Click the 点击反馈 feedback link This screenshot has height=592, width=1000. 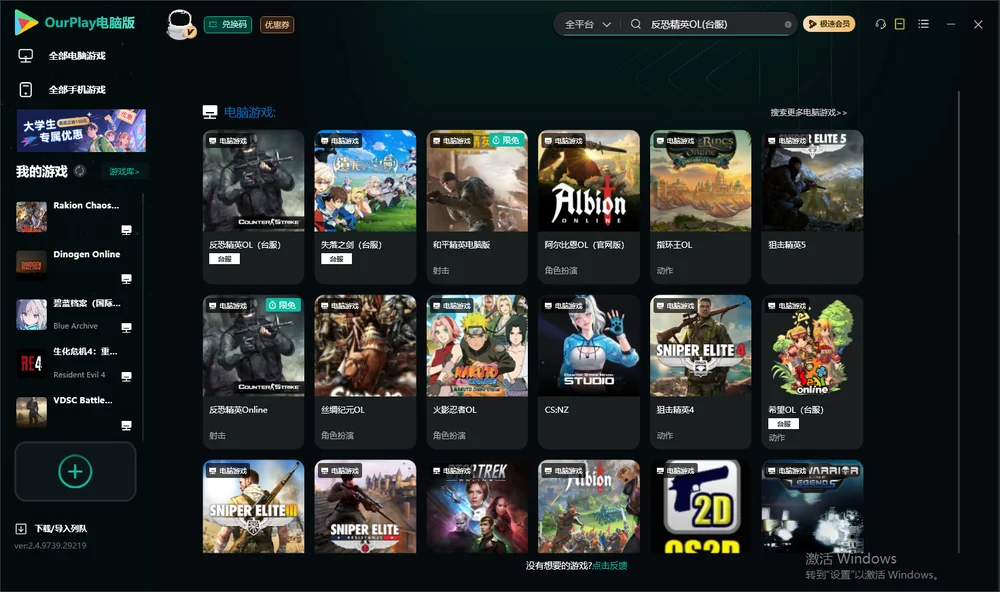click(x=610, y=565)
